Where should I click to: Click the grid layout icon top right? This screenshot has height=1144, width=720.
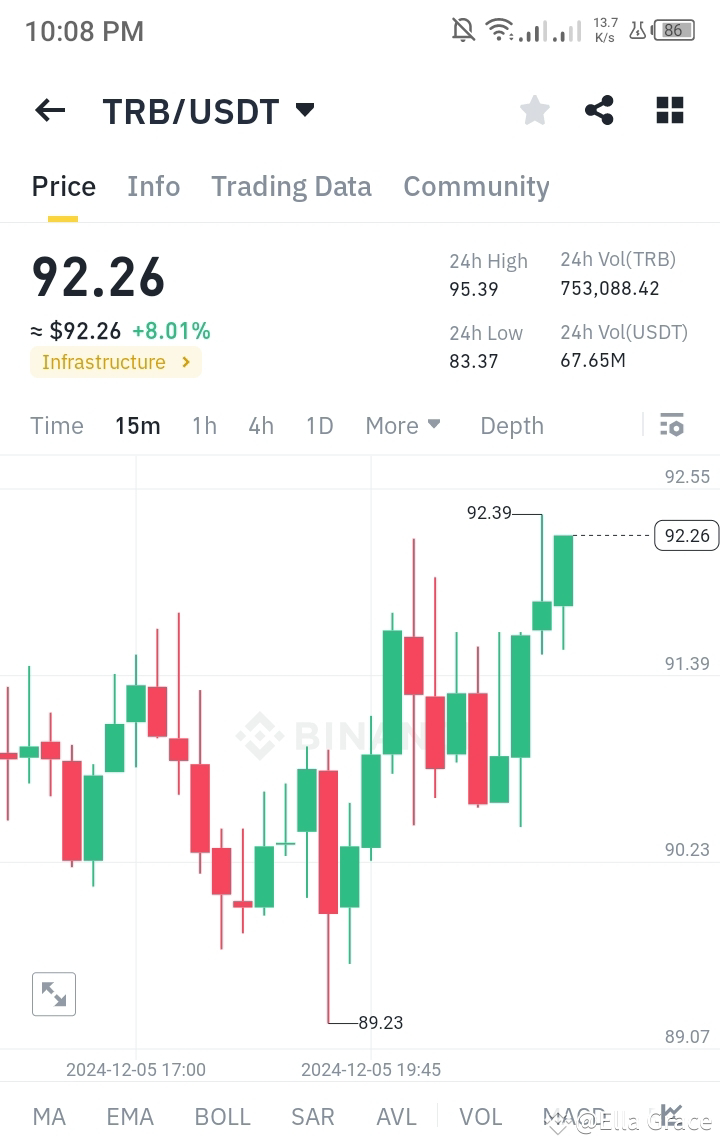[x=669, y=110]
